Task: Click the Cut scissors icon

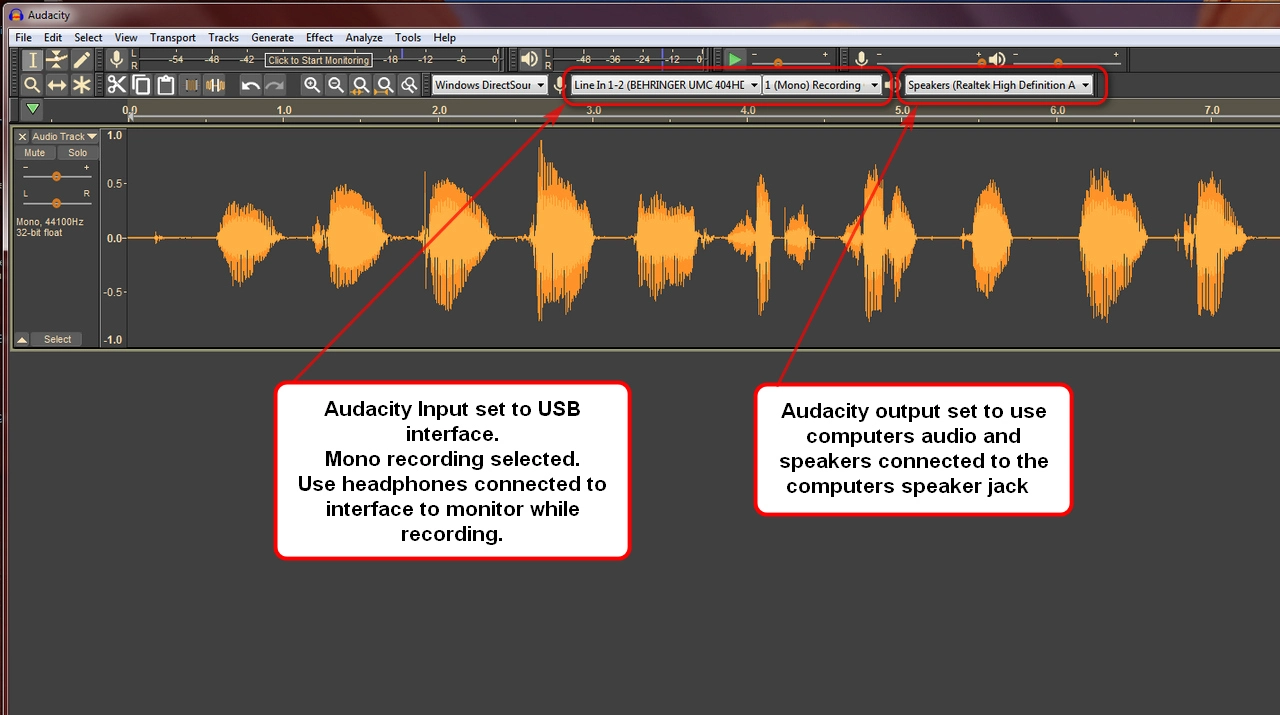Action: pyautogui.click(x=117, y=85)
